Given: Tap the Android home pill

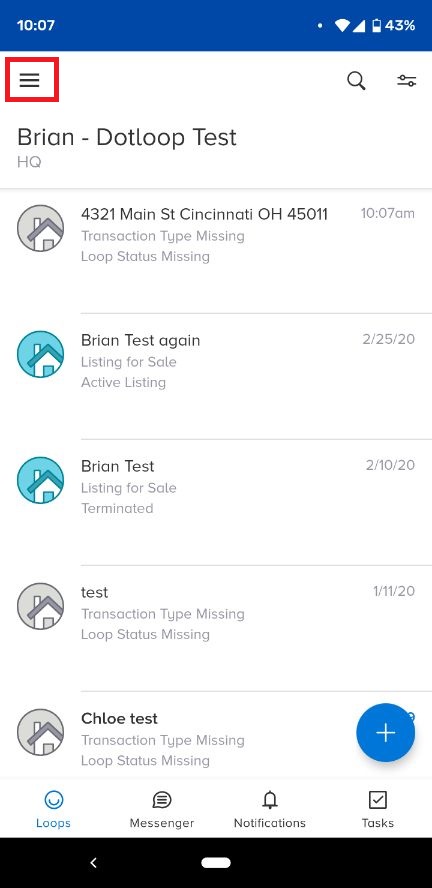Looking at the screenshot, I should pyautogui.click(x=216, y=863).
